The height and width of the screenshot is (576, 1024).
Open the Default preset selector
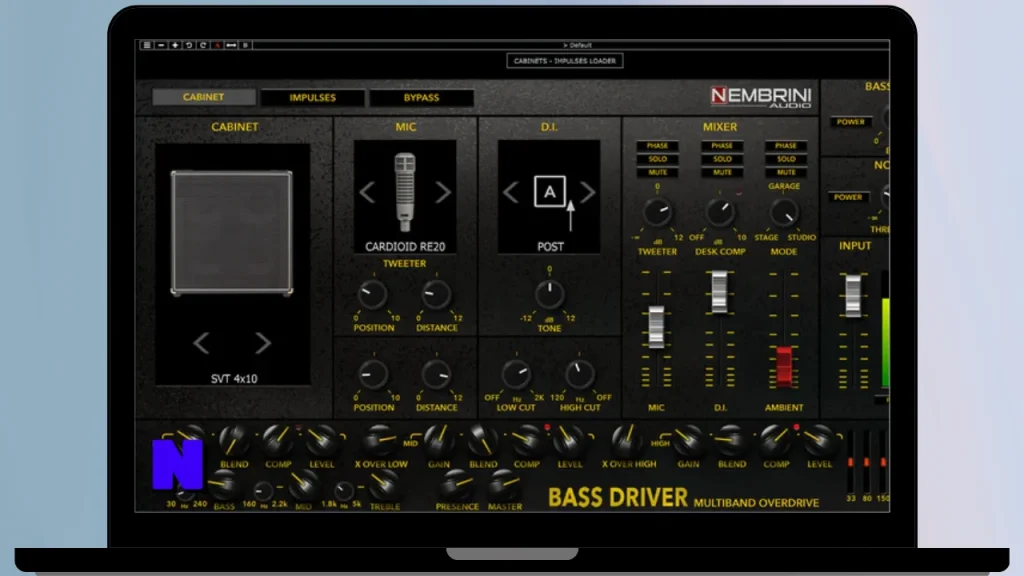point(577,45)
